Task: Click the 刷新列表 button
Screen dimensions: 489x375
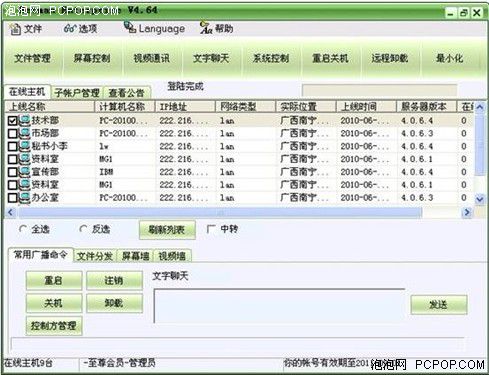Action: pos(167,230)
